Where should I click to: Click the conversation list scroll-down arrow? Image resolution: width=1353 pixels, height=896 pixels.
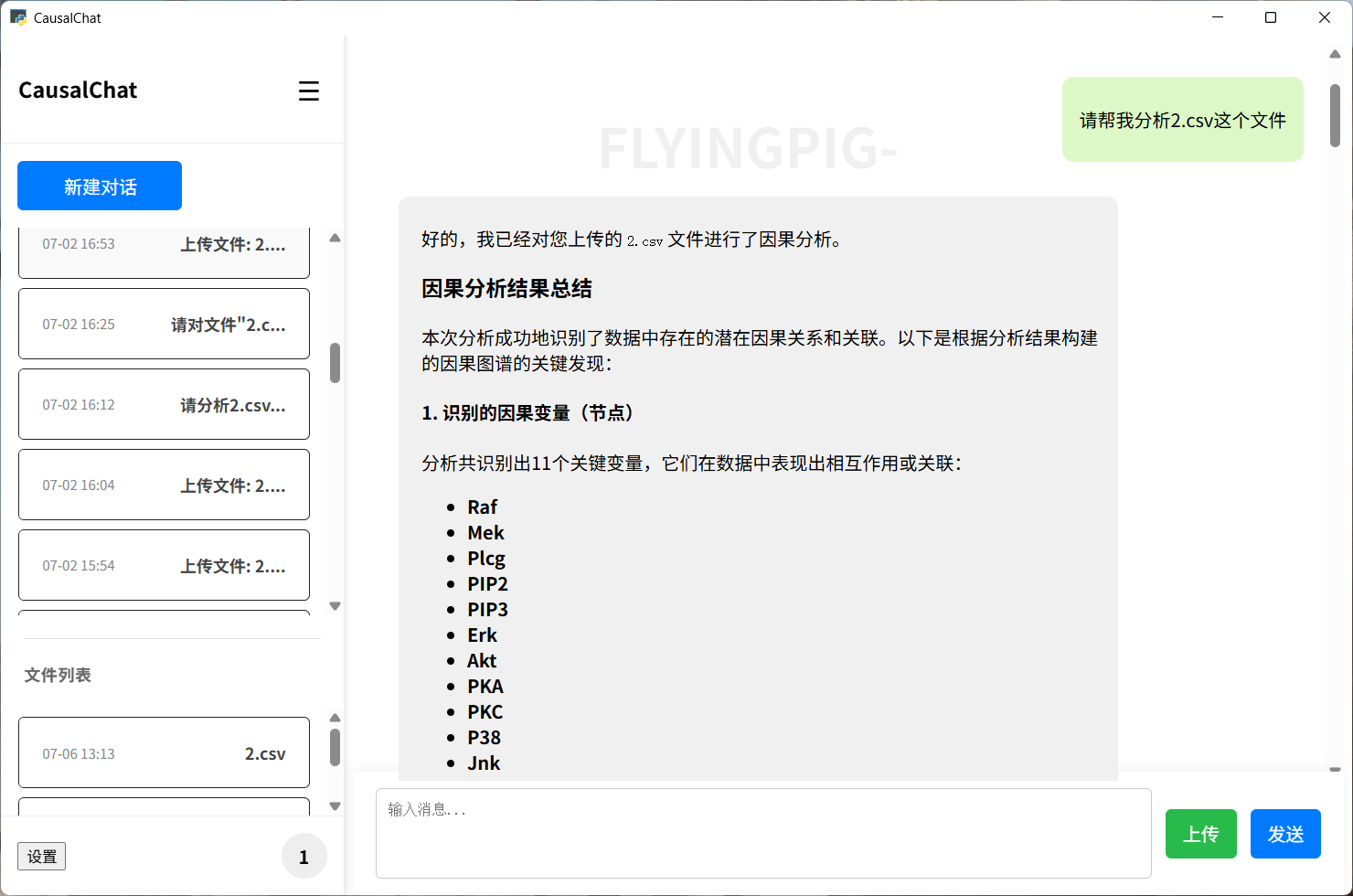click(335, 605)
